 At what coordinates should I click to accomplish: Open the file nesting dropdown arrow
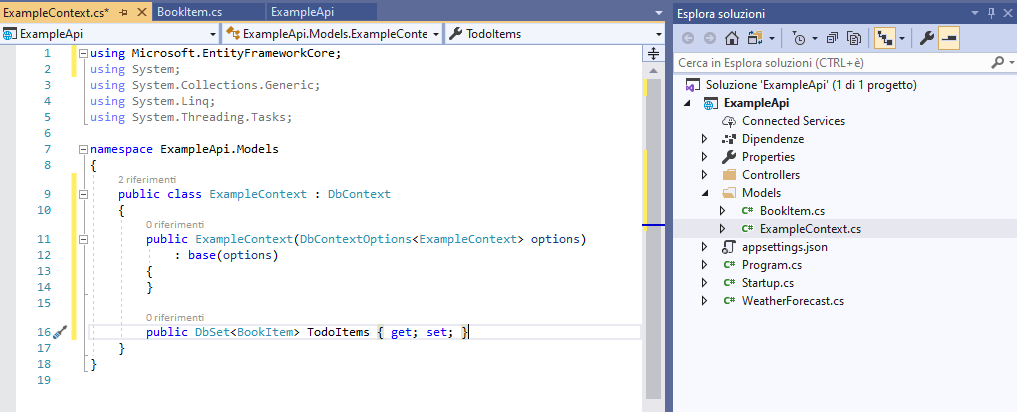(902, 39)
